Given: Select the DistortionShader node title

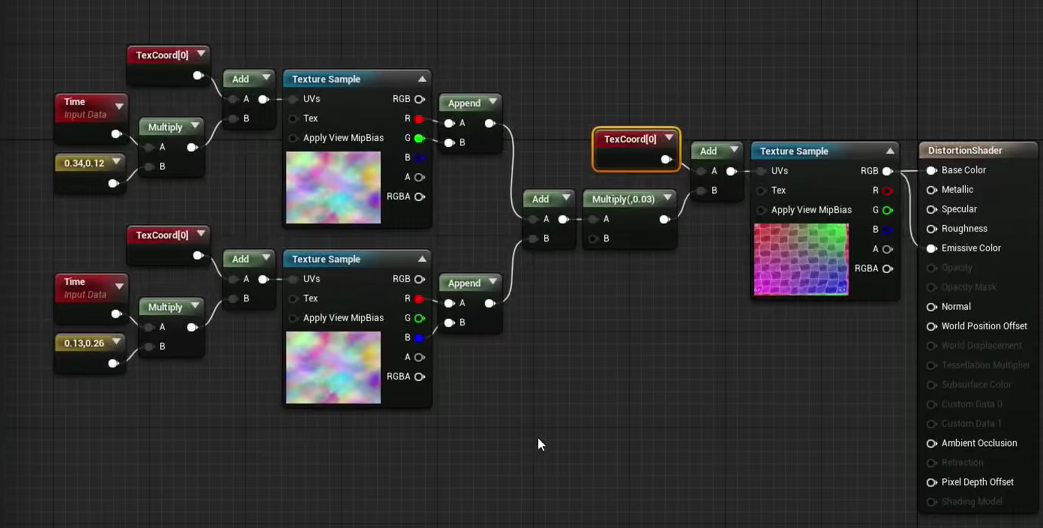Looking at the screenshot, I should 965,151.
